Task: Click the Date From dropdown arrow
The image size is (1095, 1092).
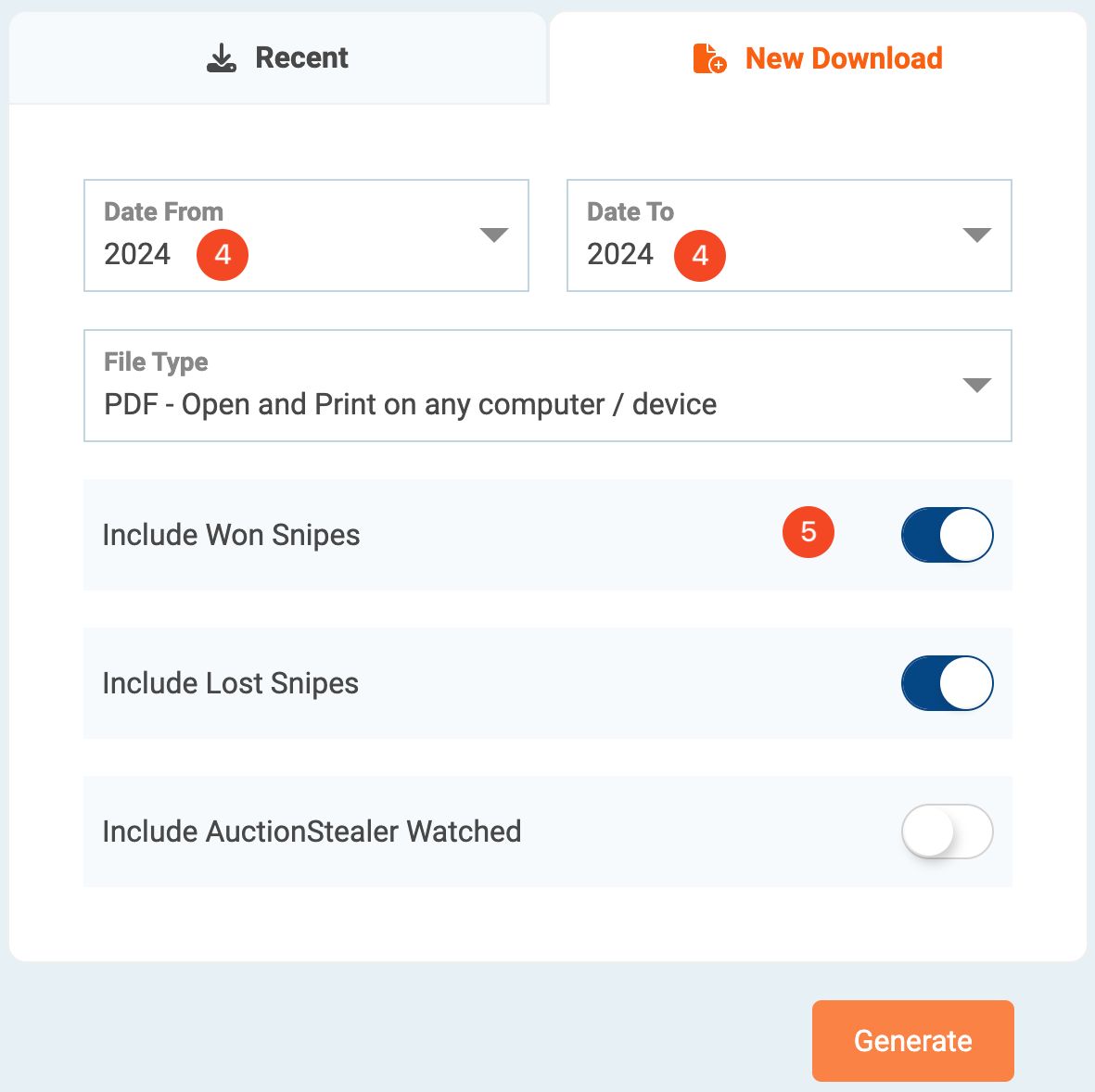Action: tap(494, 235)
